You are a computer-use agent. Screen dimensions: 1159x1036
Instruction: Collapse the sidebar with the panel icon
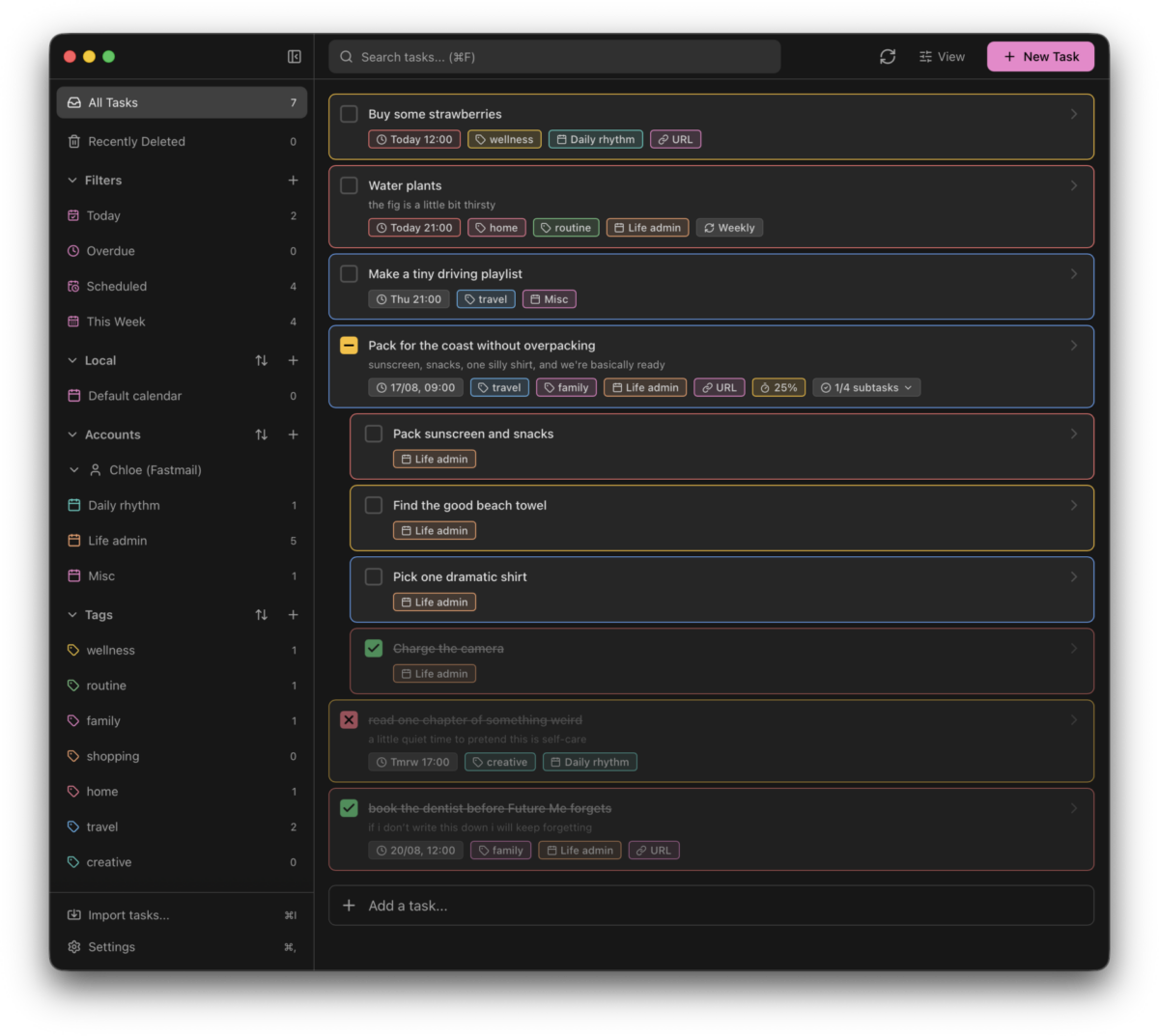coord(295,57)
